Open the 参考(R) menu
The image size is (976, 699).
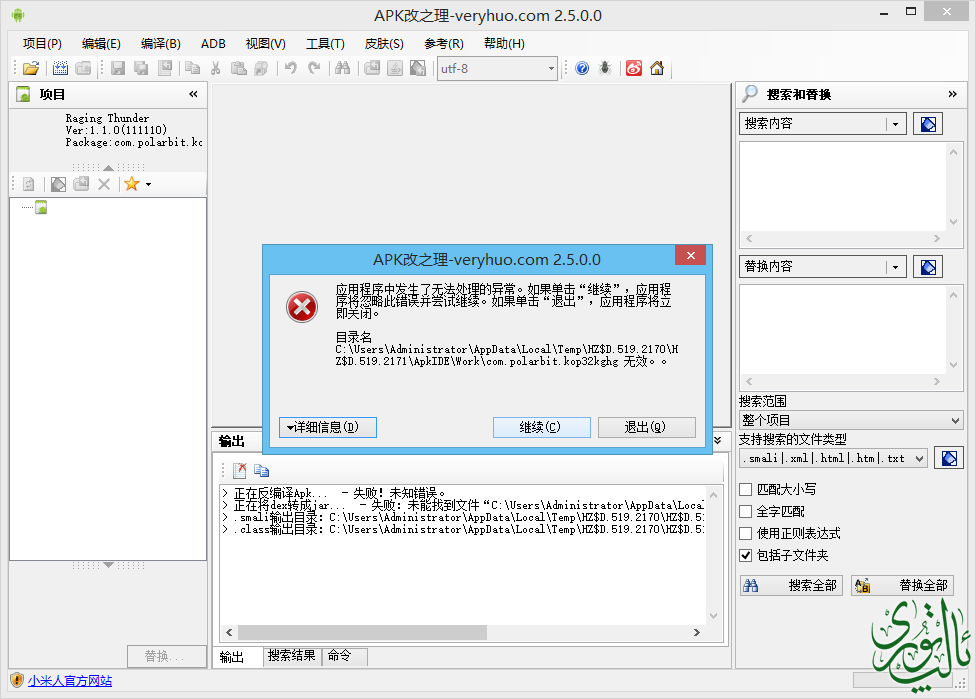click(x=444, y=44)
